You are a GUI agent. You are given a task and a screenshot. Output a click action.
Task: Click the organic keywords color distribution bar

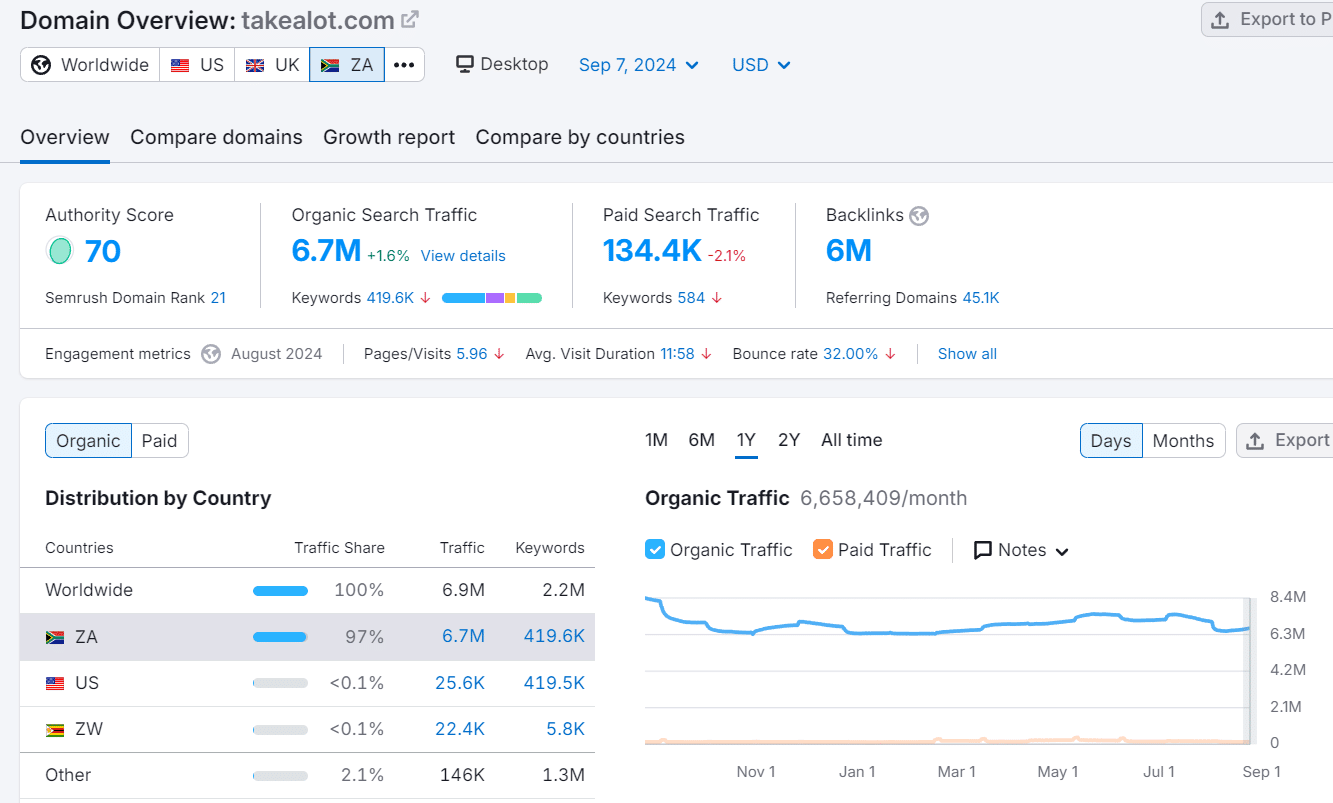click(x=491, y=298)
